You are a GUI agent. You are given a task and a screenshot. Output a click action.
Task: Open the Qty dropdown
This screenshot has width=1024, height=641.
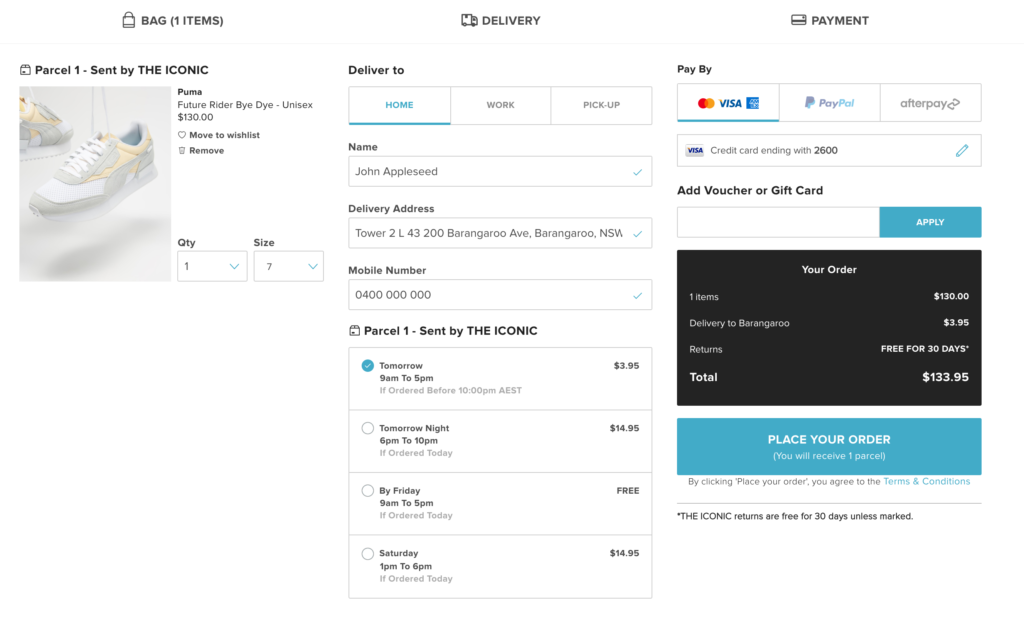212,266
